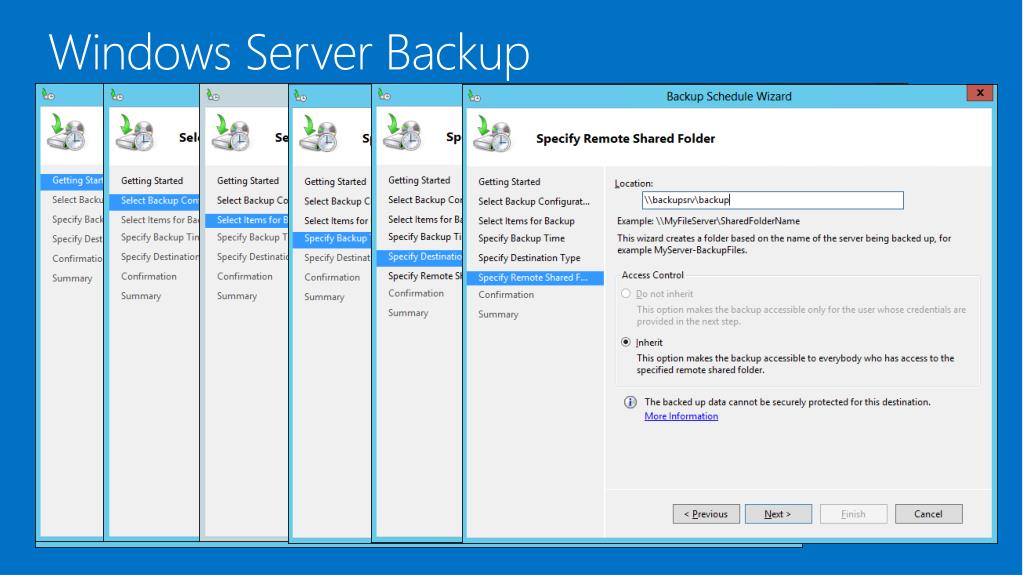Click the Location input field

pyautogui.click(x=772, y=200)
